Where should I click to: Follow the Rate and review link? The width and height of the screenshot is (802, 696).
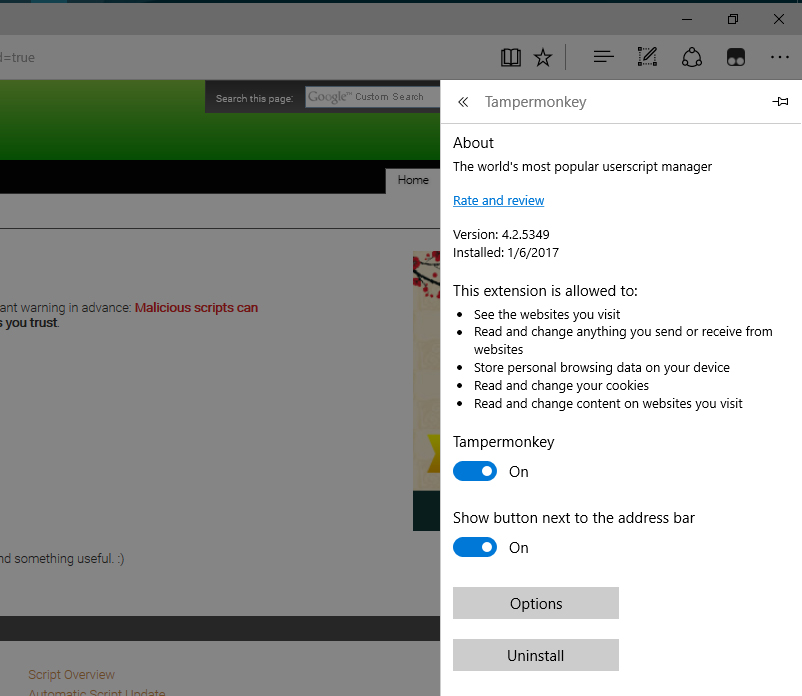click(x=498, y=200)
